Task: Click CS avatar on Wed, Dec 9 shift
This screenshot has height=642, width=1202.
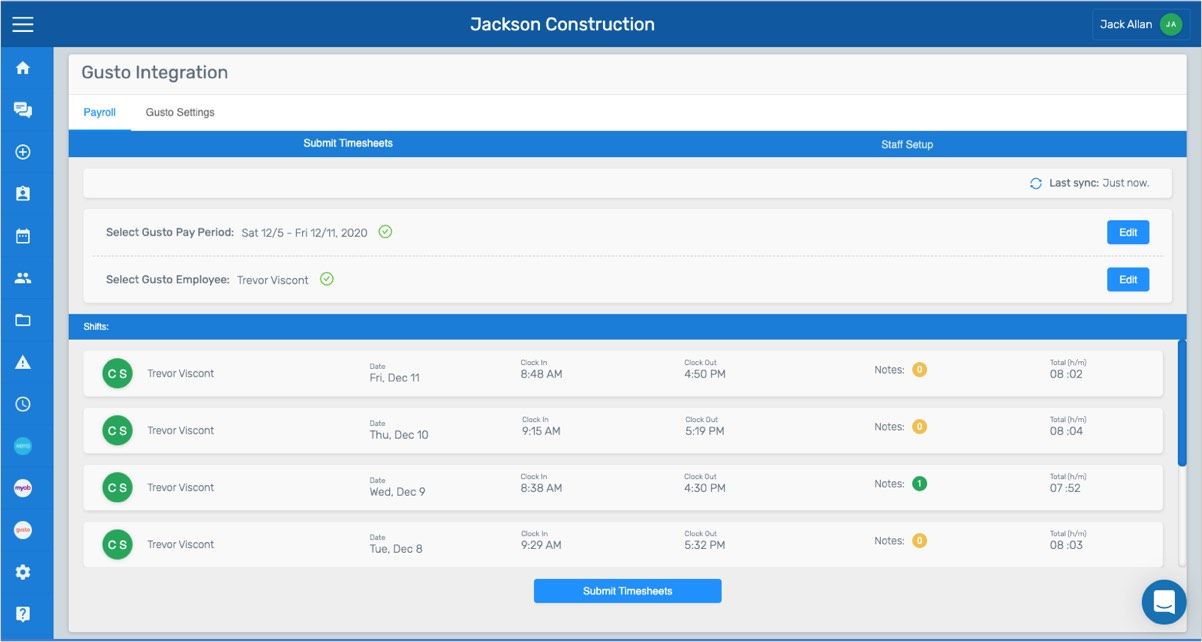Action: tap(117, 487)
